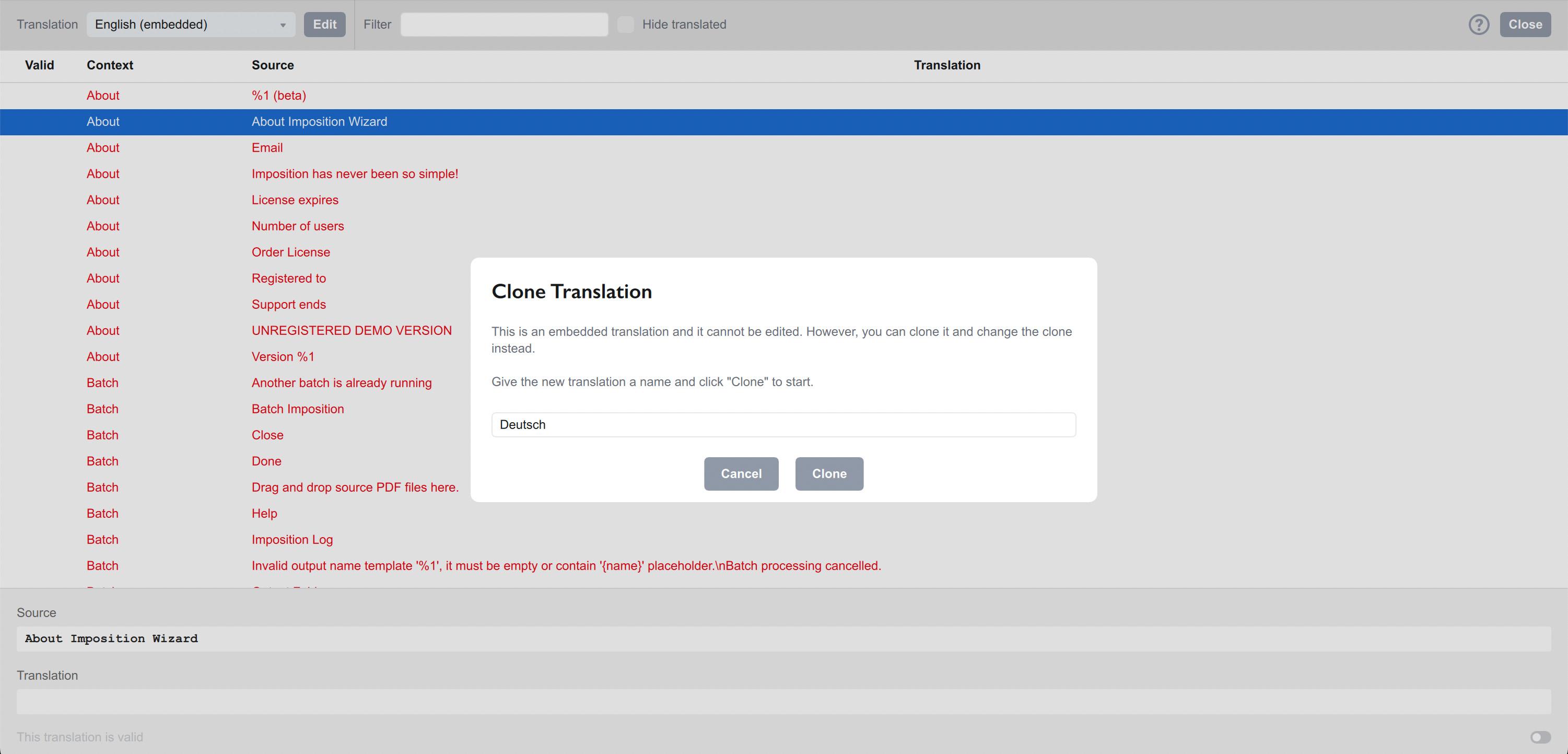
Task: Click the Edit button
Action: 324,25
